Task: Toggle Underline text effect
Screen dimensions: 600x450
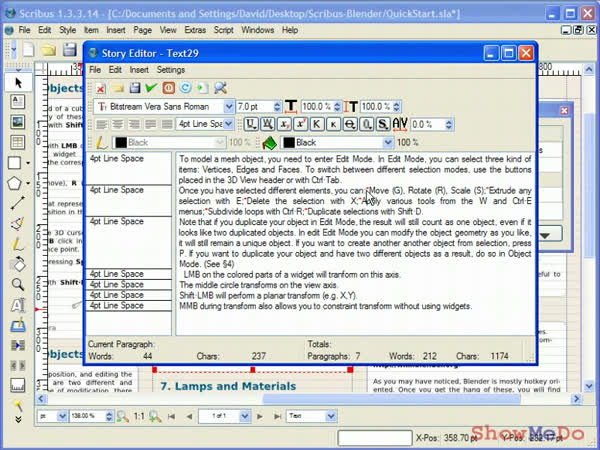Action: [x=251, y=124]
